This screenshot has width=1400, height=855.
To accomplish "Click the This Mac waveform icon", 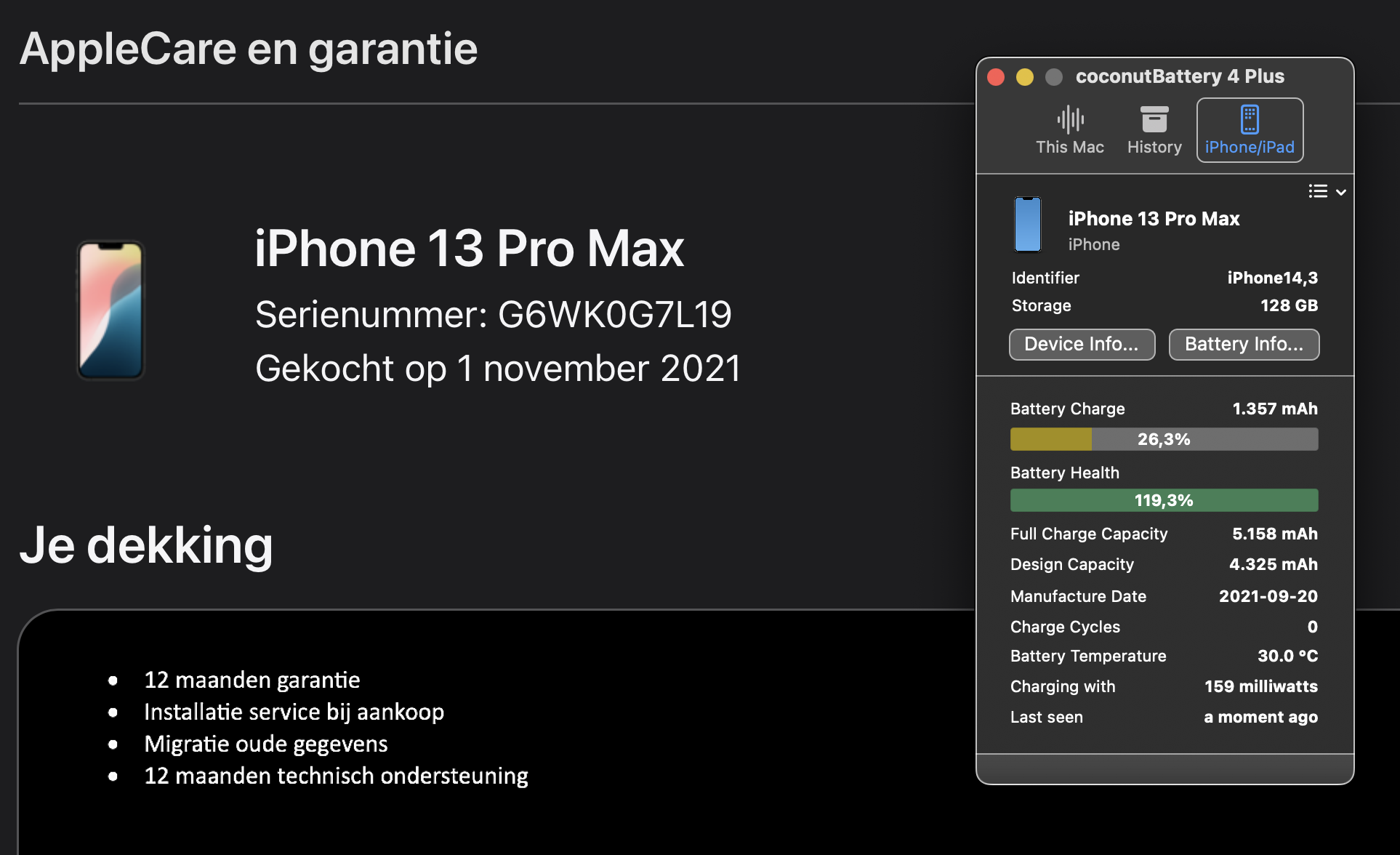I will tap(1070, 119).
